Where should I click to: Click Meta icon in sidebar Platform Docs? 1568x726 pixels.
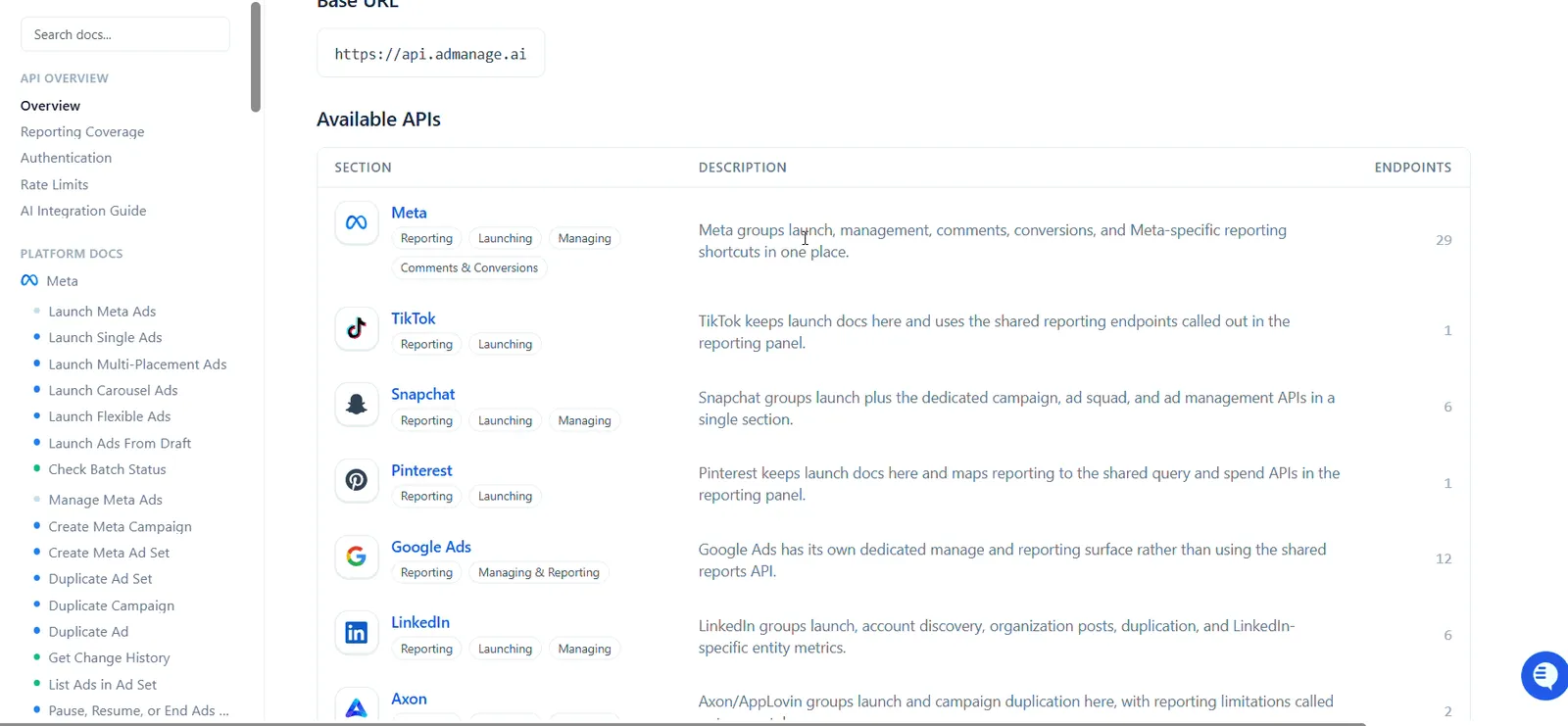pos(29,280)
